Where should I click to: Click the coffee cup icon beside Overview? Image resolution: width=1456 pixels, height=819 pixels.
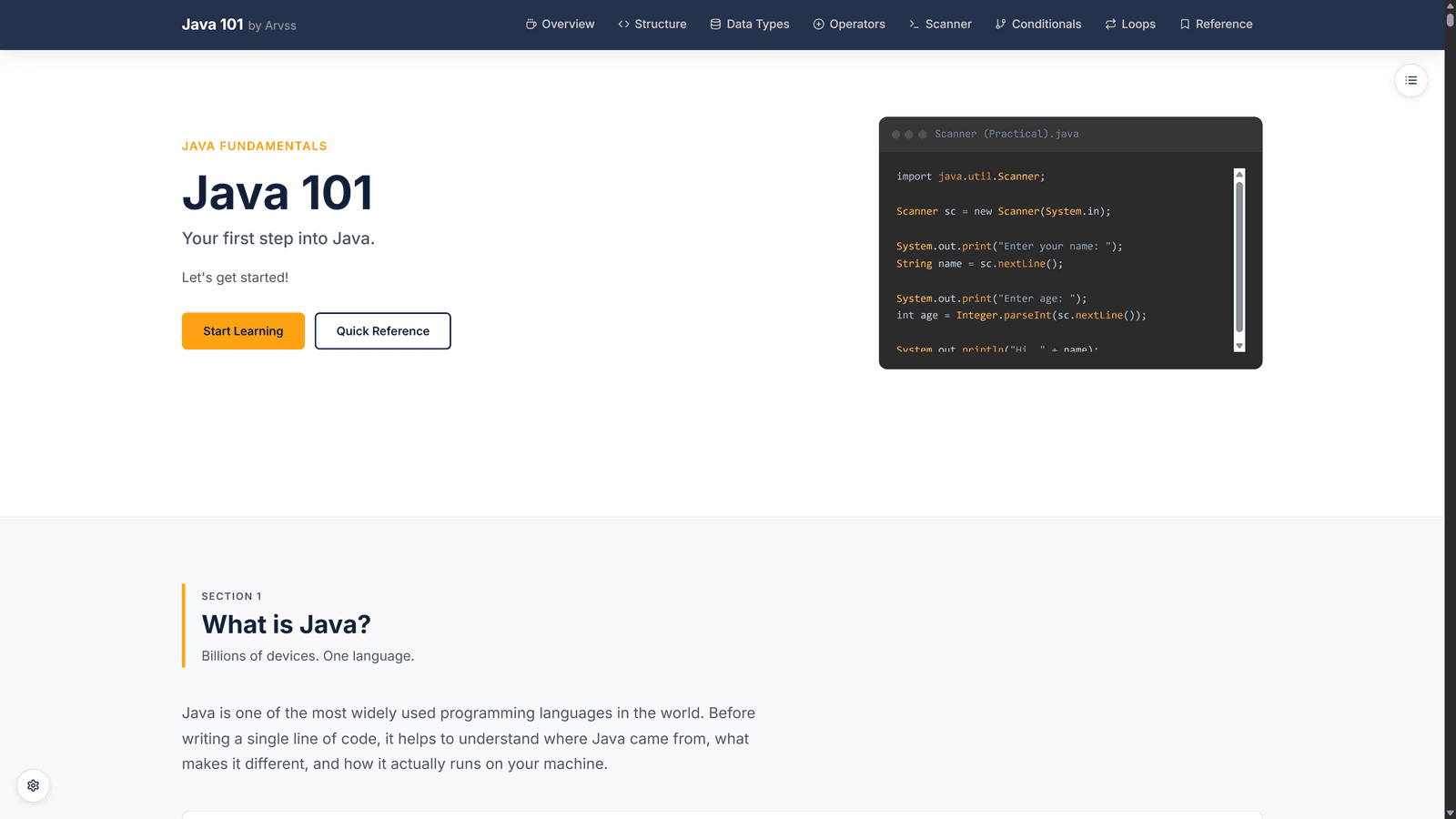[531, 25]
